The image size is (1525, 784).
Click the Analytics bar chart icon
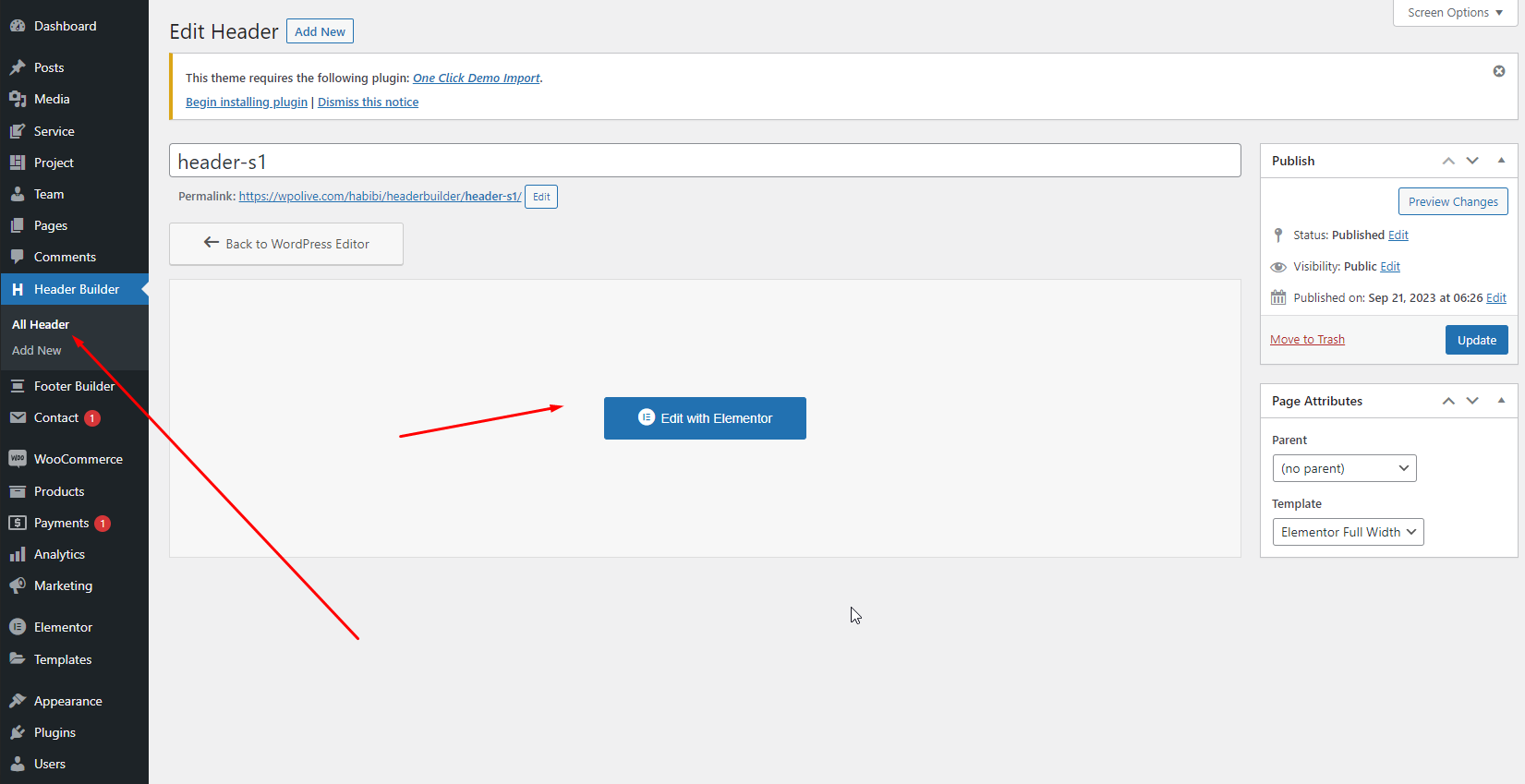[18, 554]
